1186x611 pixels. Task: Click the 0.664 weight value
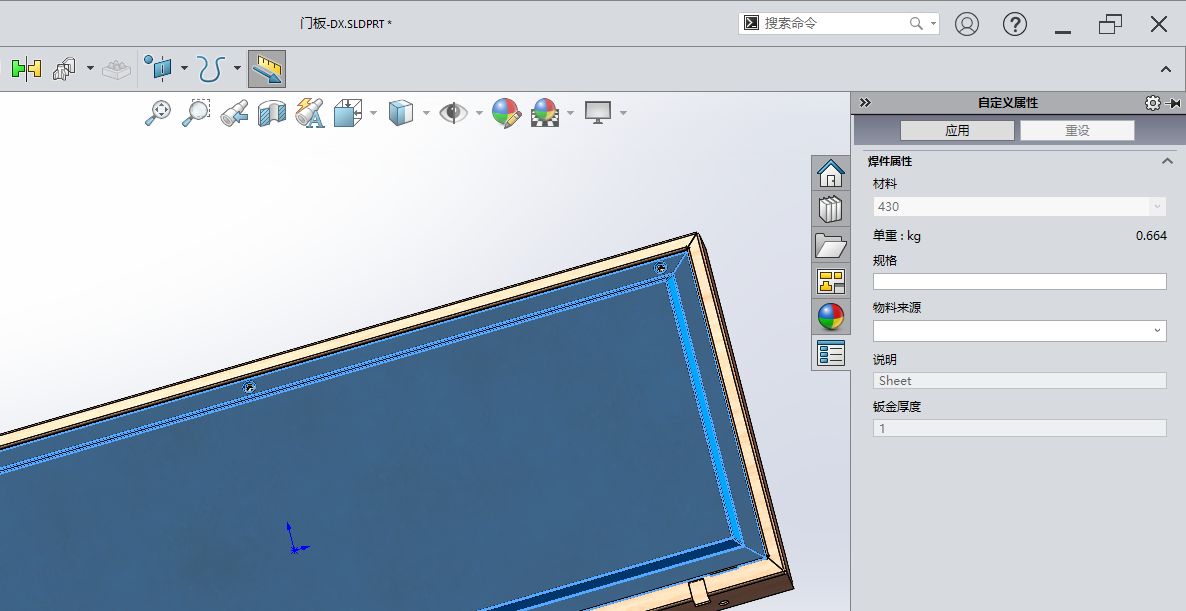[1151, 236]
